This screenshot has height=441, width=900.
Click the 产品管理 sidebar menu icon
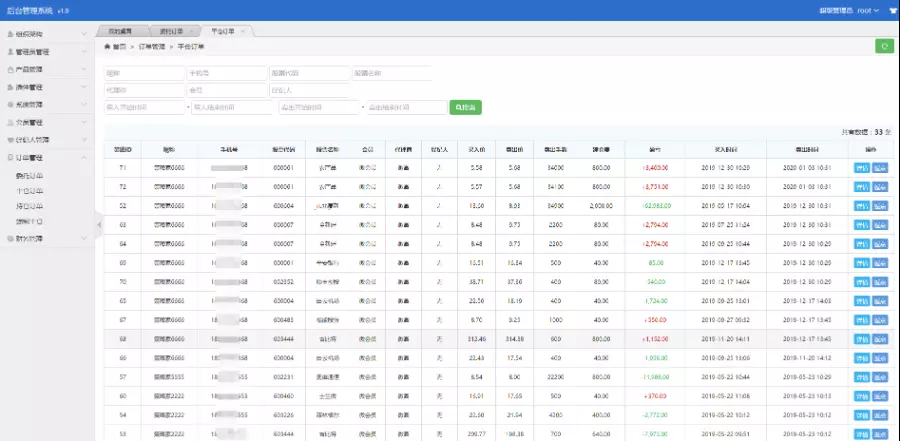[11, 69]
